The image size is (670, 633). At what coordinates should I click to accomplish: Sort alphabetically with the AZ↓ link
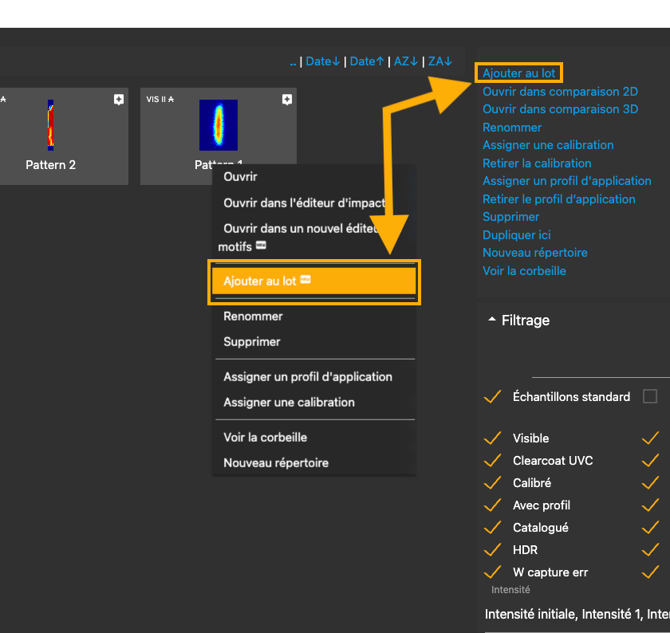[405, 62]
